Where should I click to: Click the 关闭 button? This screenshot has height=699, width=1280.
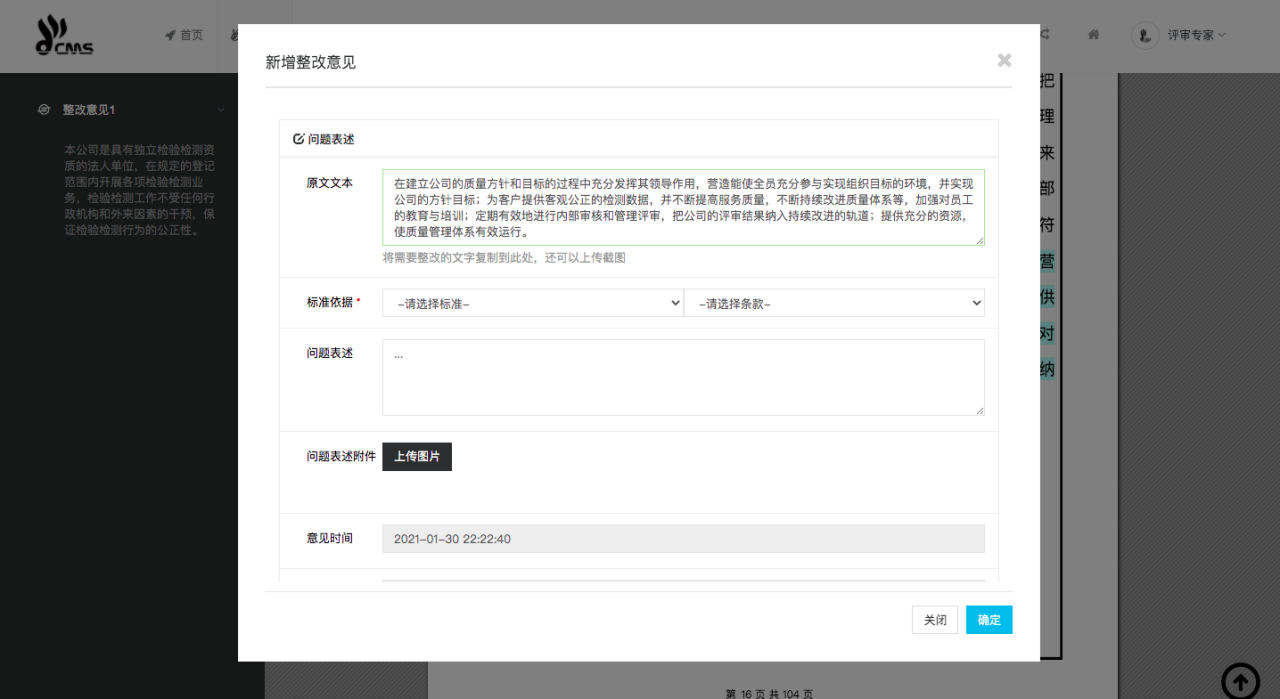pos(935,620)
